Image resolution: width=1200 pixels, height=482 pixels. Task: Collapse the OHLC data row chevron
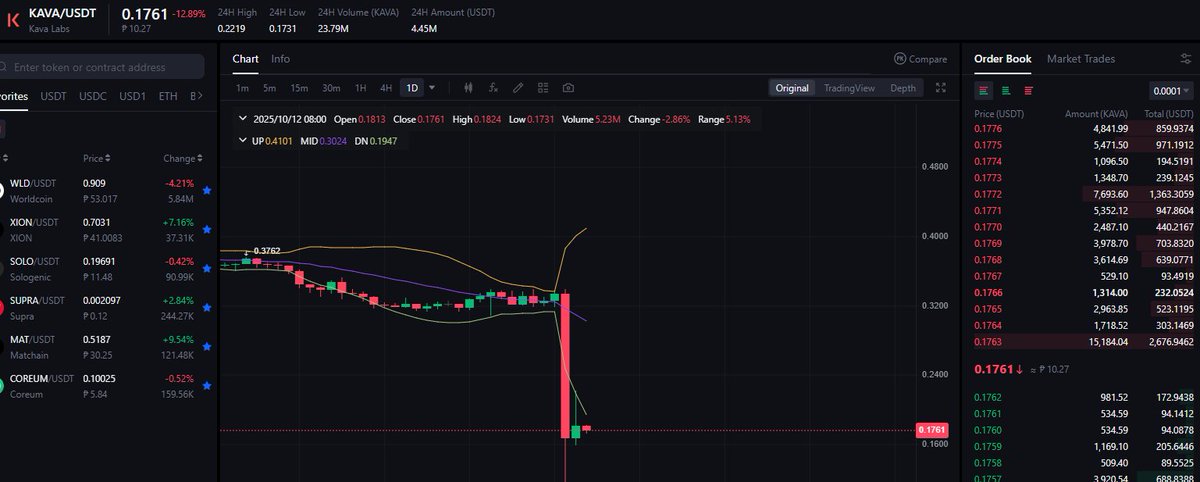242,119
